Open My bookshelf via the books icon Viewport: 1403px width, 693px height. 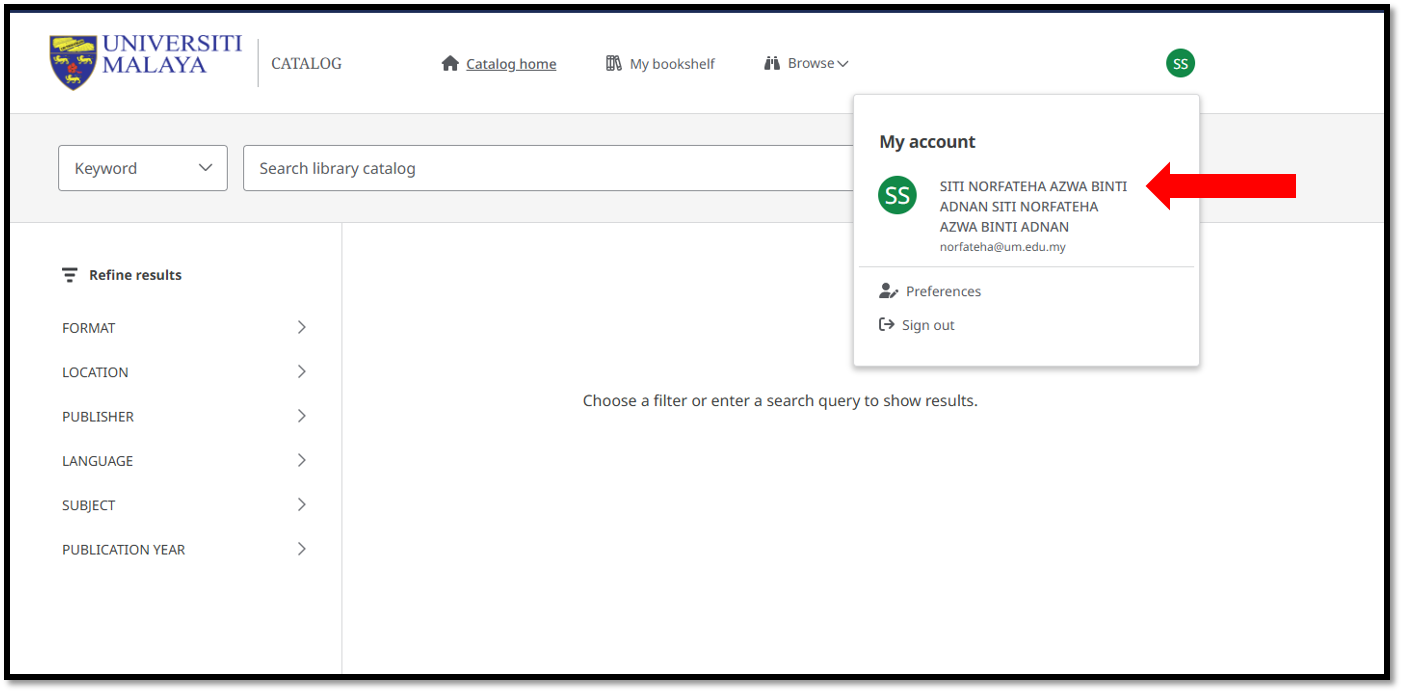[614, 63]
